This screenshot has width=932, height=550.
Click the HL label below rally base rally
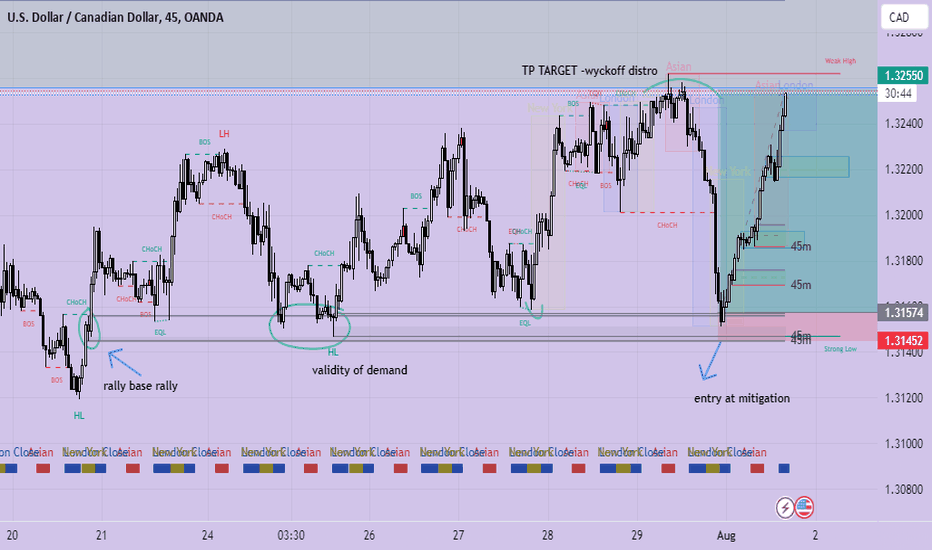pyautogui.click(x=78, y=416)
